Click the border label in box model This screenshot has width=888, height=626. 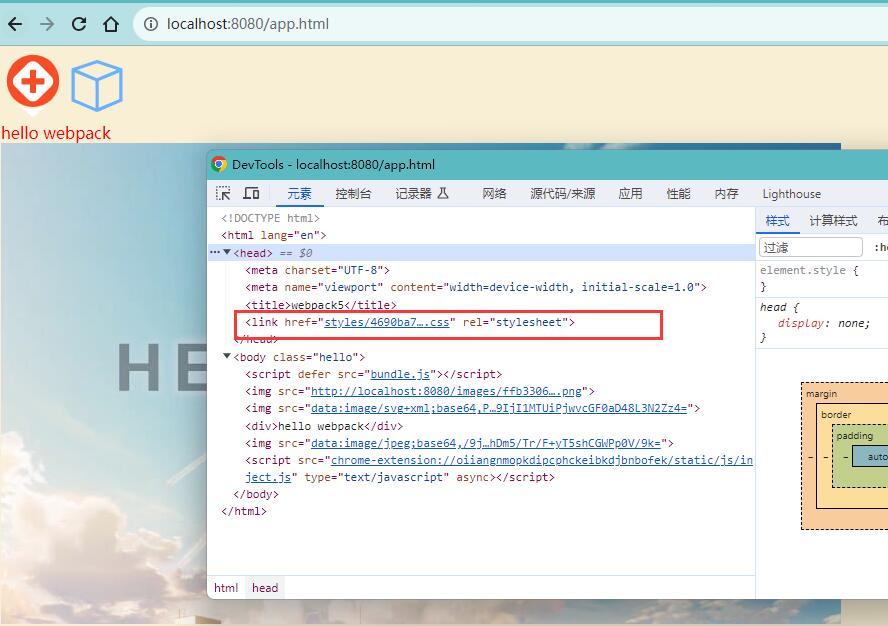tap(836, 415)
